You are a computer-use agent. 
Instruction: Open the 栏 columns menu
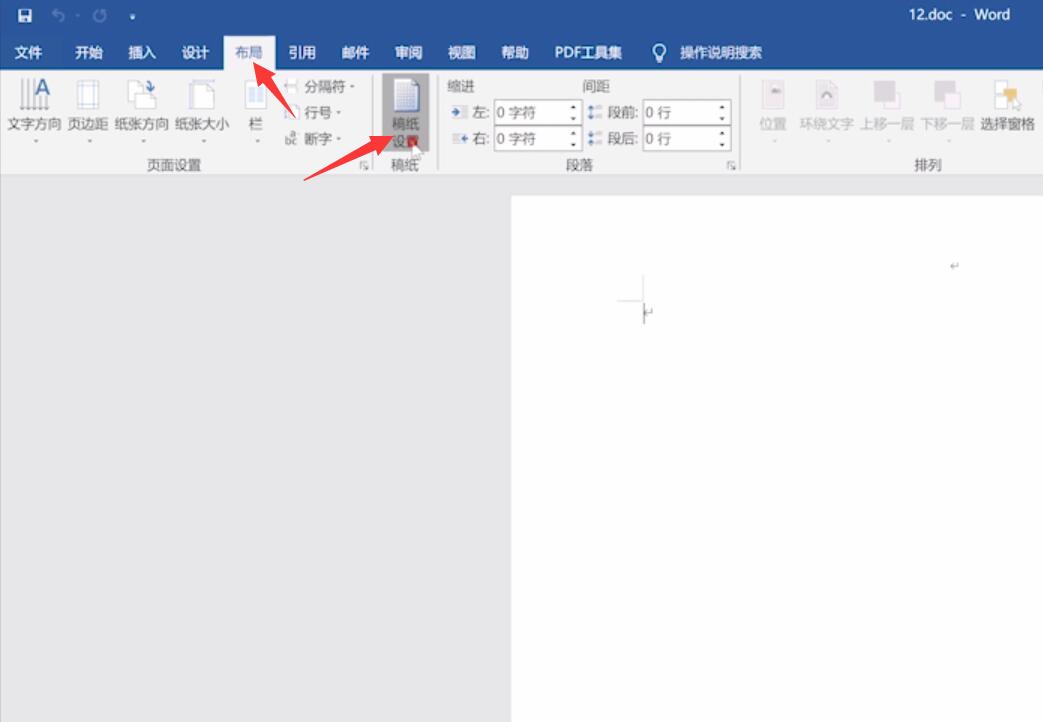coord(256,112)
